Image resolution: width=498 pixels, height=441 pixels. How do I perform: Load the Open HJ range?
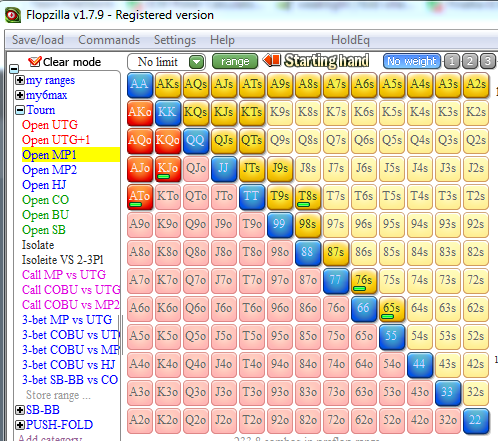pos(44,185)
